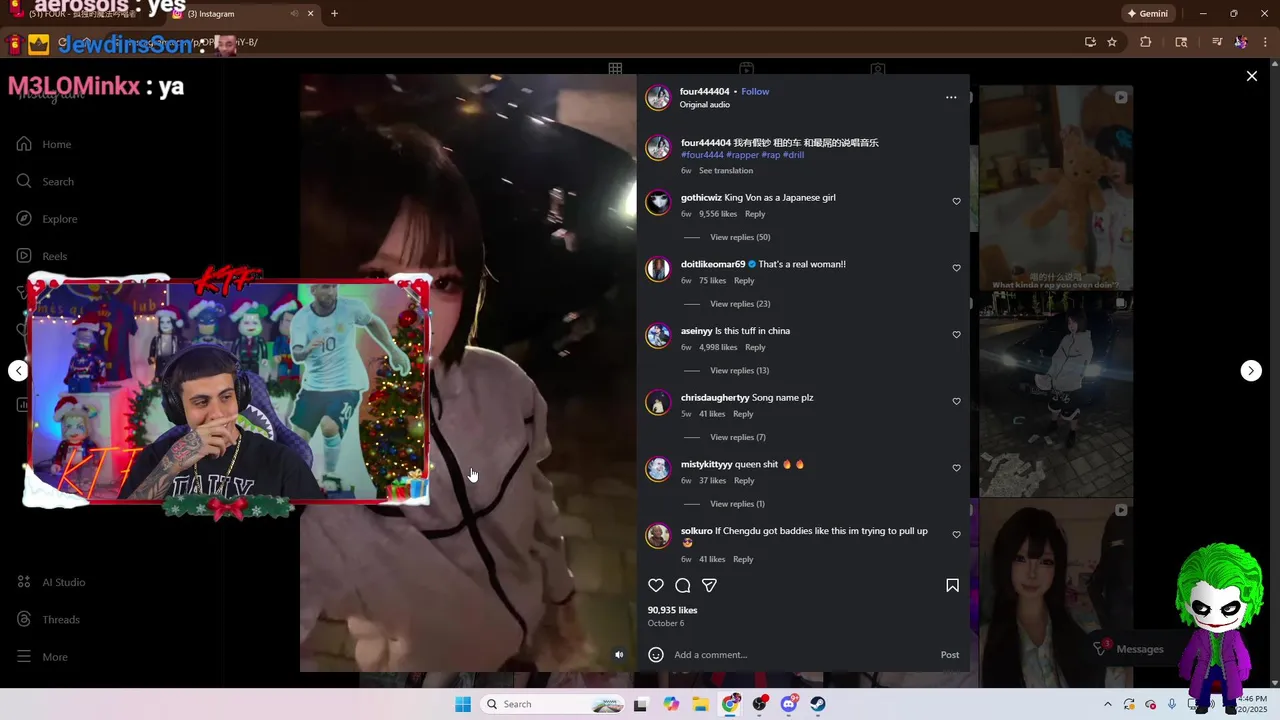Viewport: 1280px width, 720px height.
Task: Open the Gemini button in Chrome
Action: coord(1147,14)
